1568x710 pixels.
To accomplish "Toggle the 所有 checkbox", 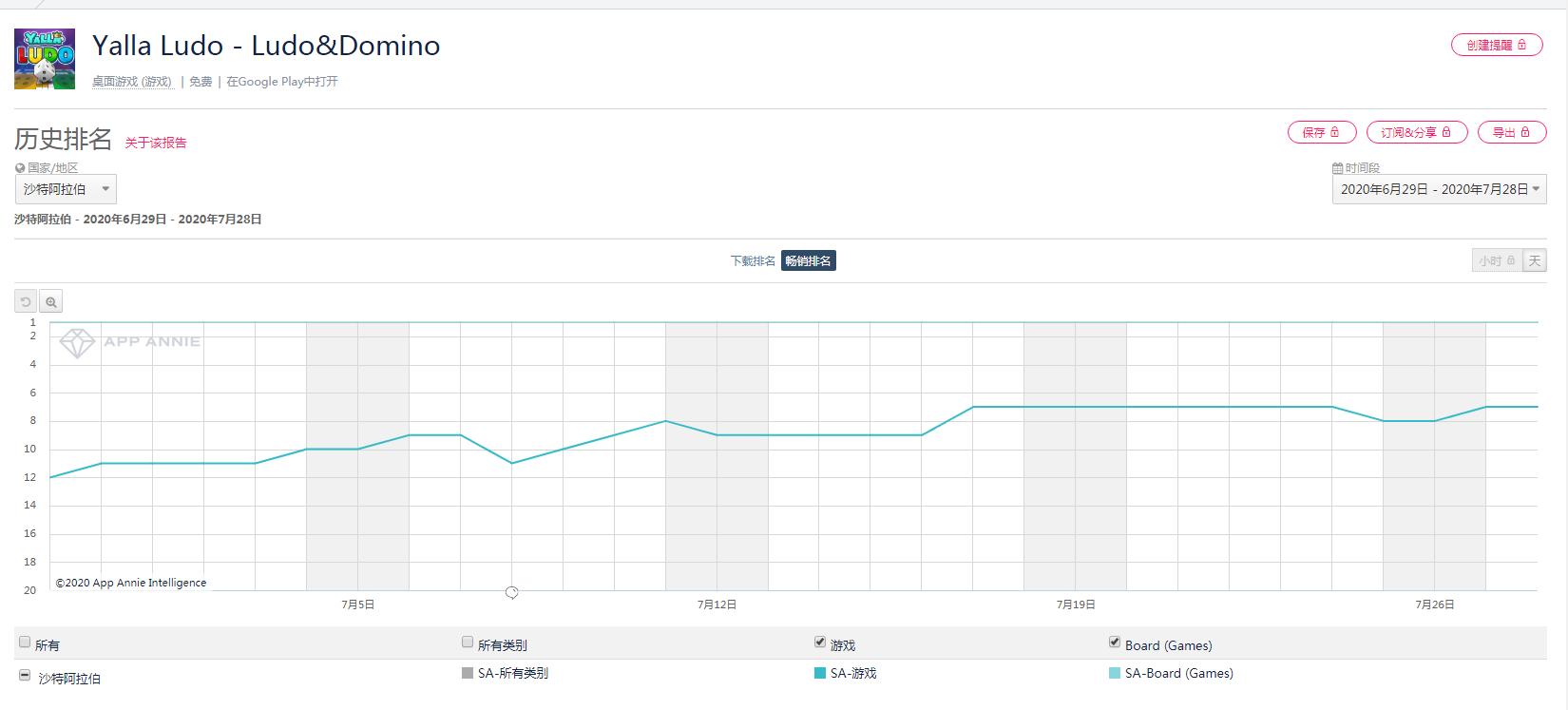I will click(25, 643).
